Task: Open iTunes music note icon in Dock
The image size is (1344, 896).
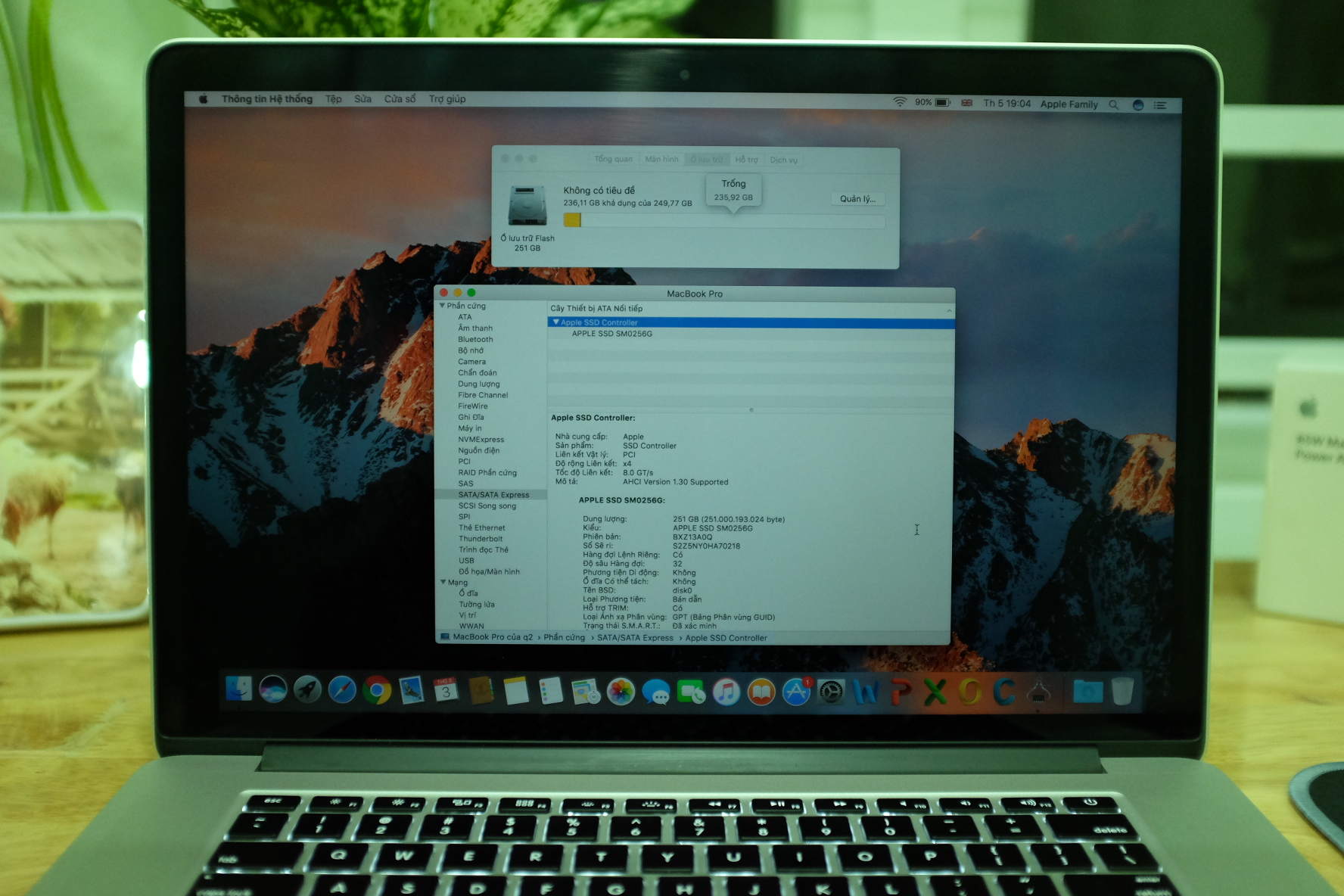Action: [x=726, y=692]
